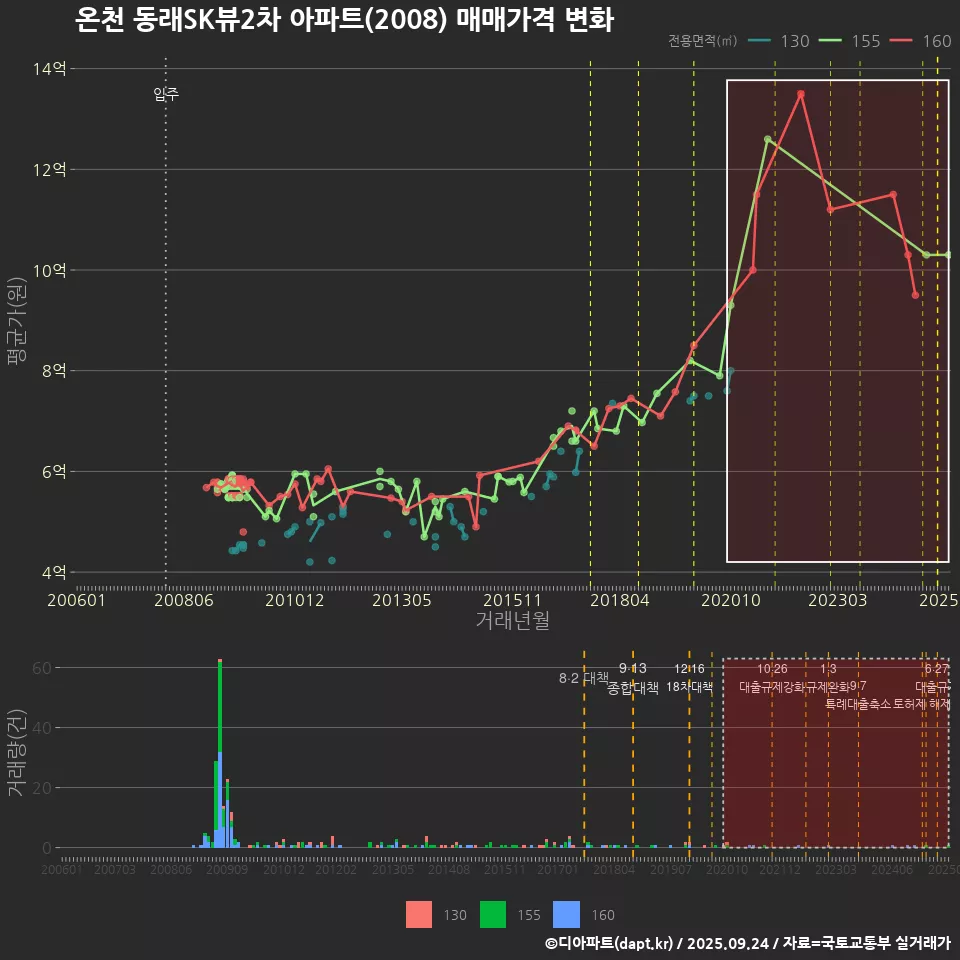Click the blue 160 swatch in bottom legend
This screenshot has width=960, height=960.
567,914
